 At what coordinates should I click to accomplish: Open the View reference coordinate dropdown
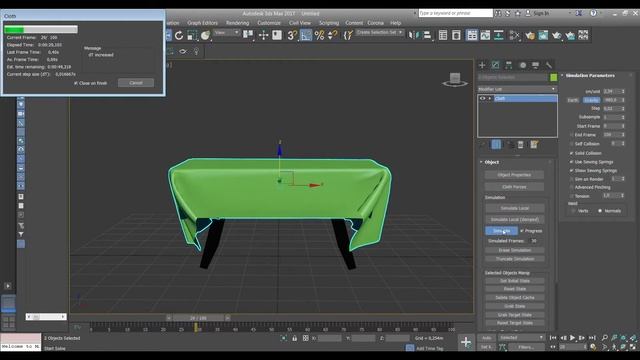tap(227, 33)
